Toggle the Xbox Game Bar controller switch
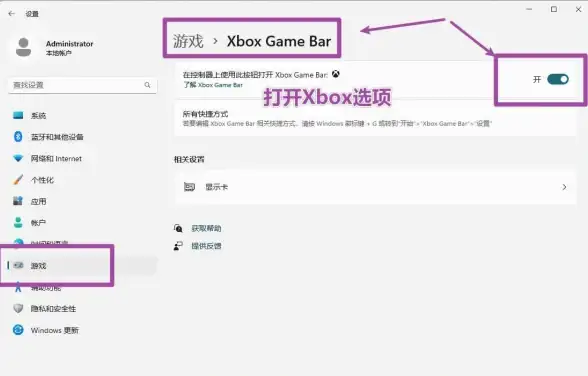The width and height of the screenshot is (588, 376). [x=558, y=79]
